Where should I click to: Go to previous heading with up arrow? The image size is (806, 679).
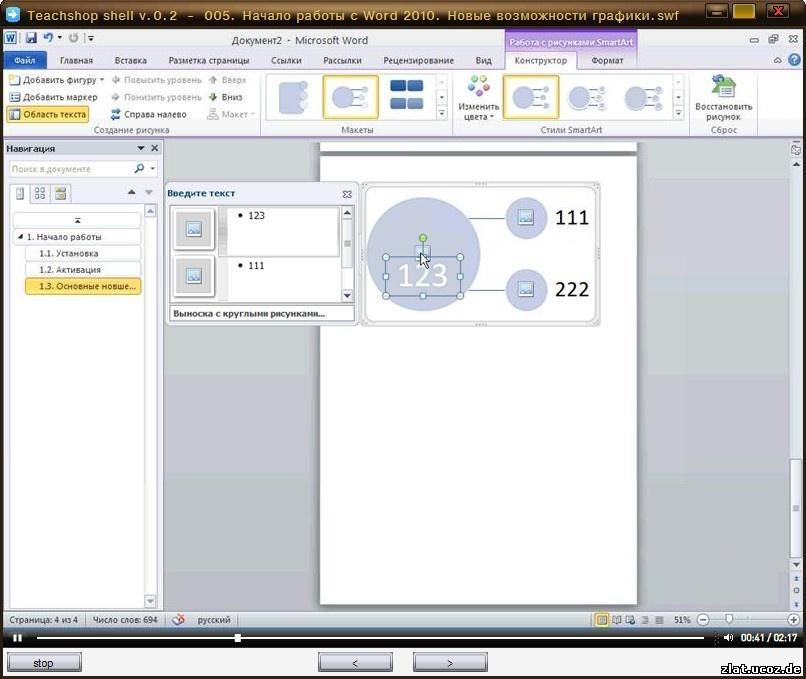tap(132, 192)
